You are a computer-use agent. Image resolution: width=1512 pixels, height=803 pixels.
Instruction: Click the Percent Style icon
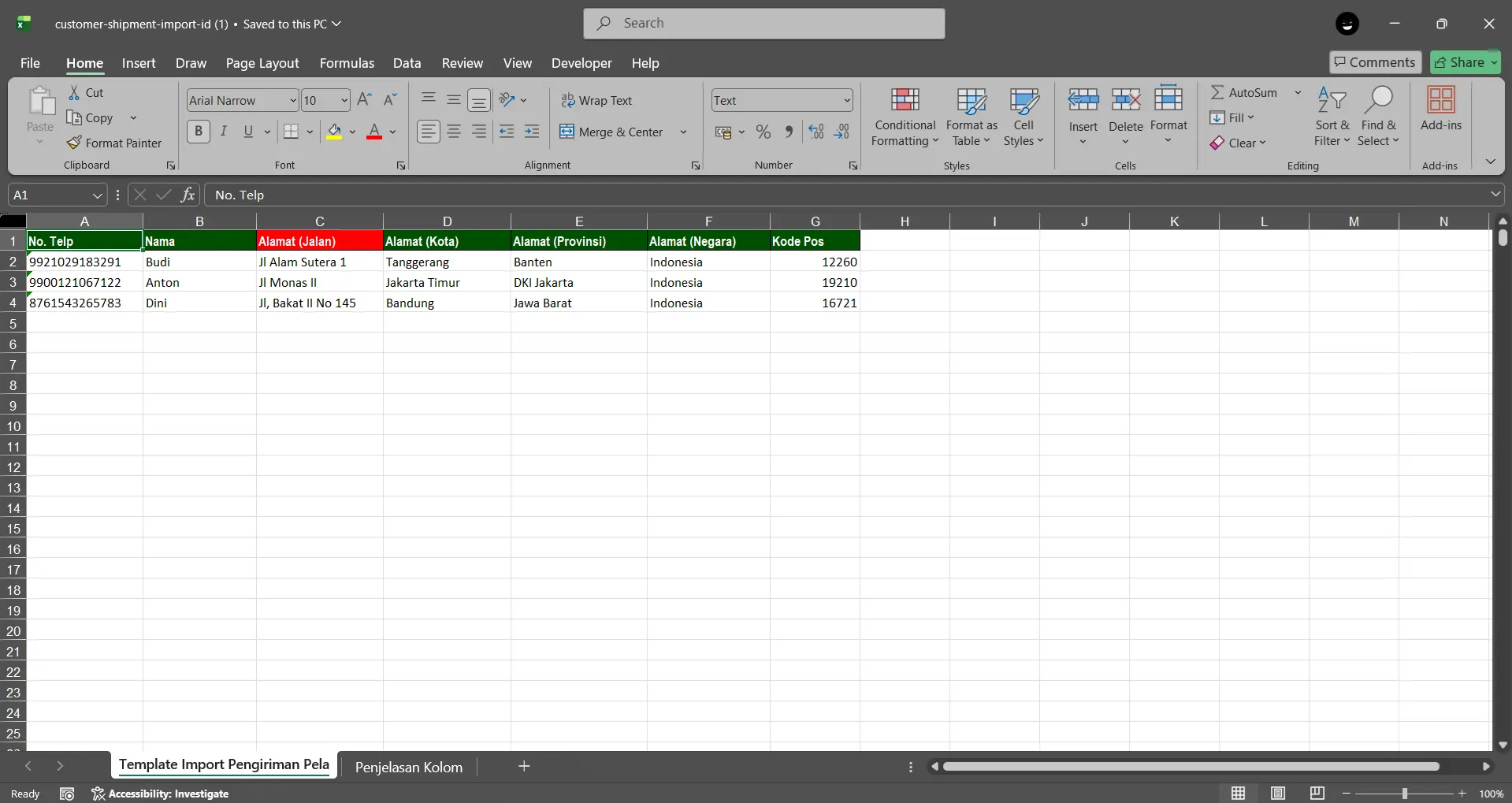[763, 132]
